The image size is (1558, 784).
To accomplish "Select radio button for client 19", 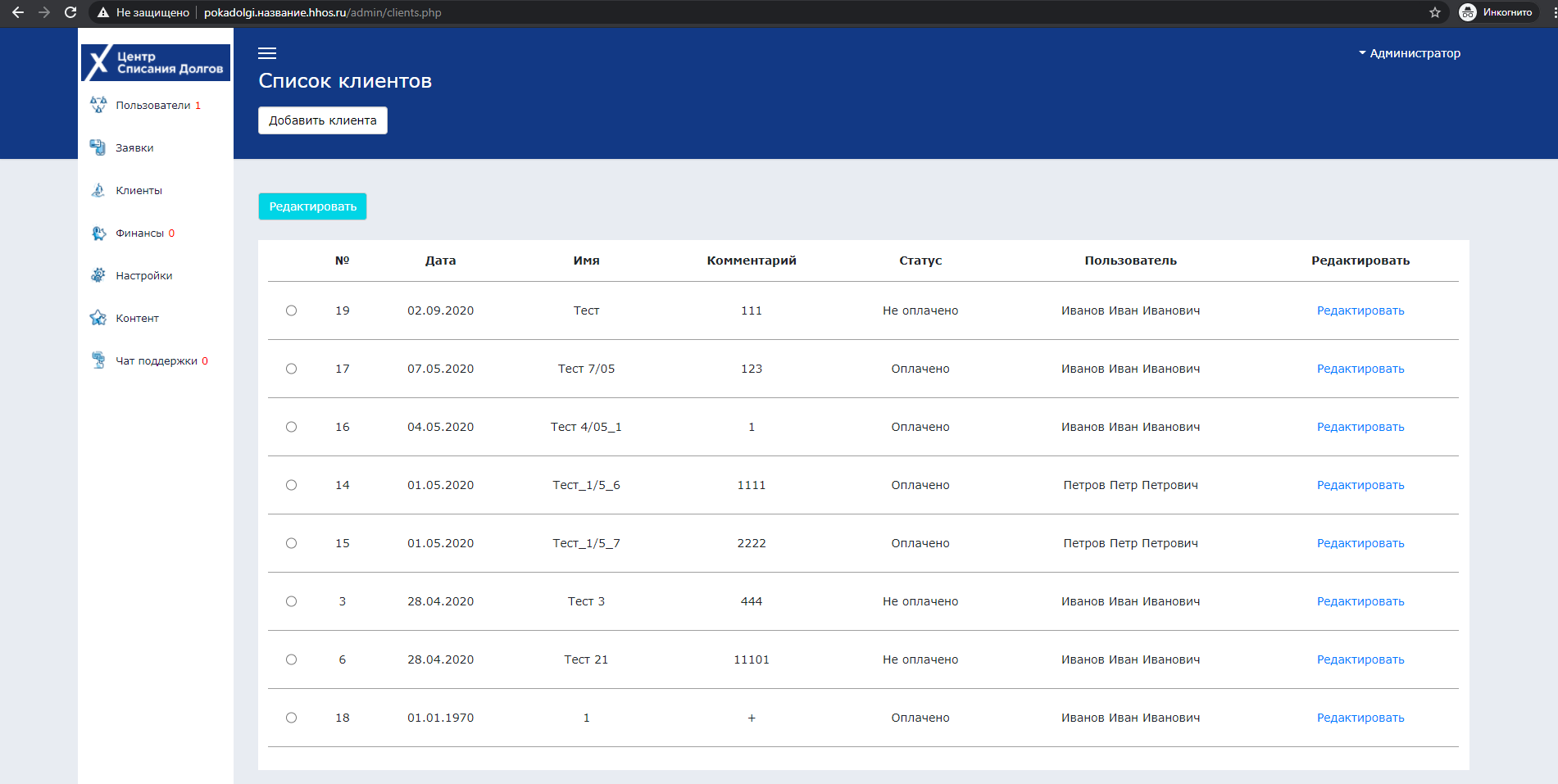I will click(291, 310).
